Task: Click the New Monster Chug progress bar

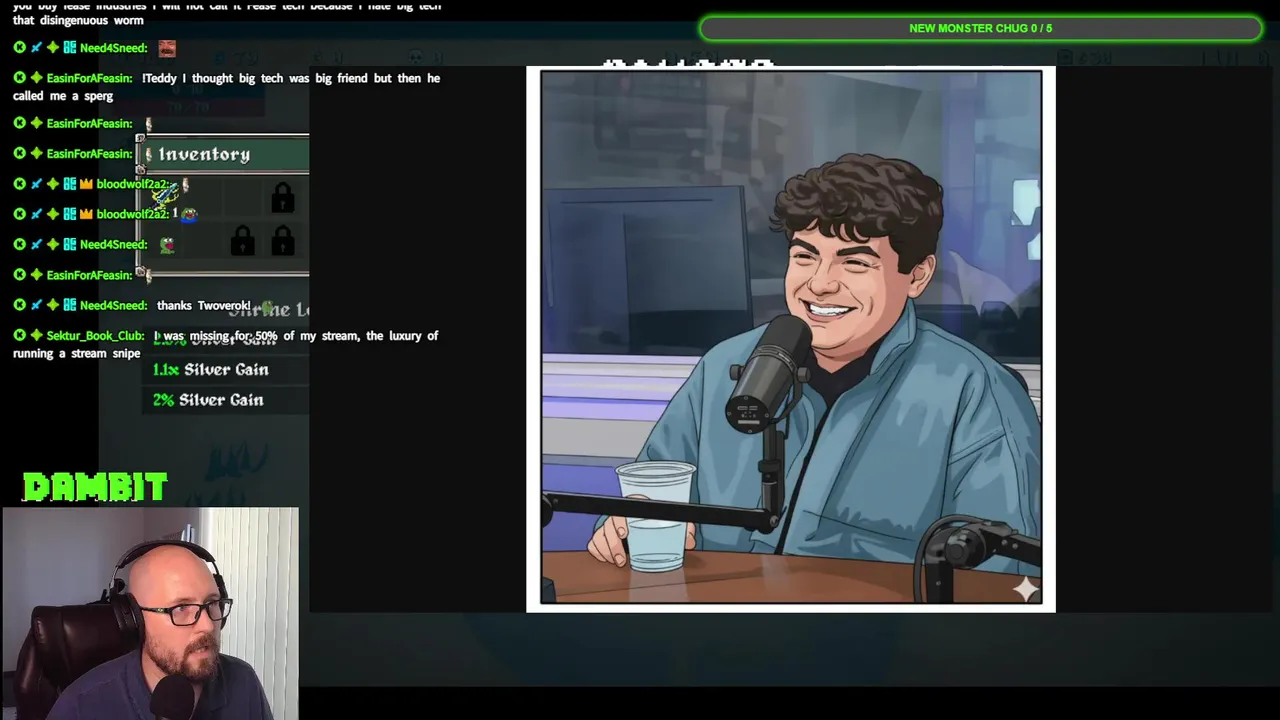Action: (x=980, y=28)
